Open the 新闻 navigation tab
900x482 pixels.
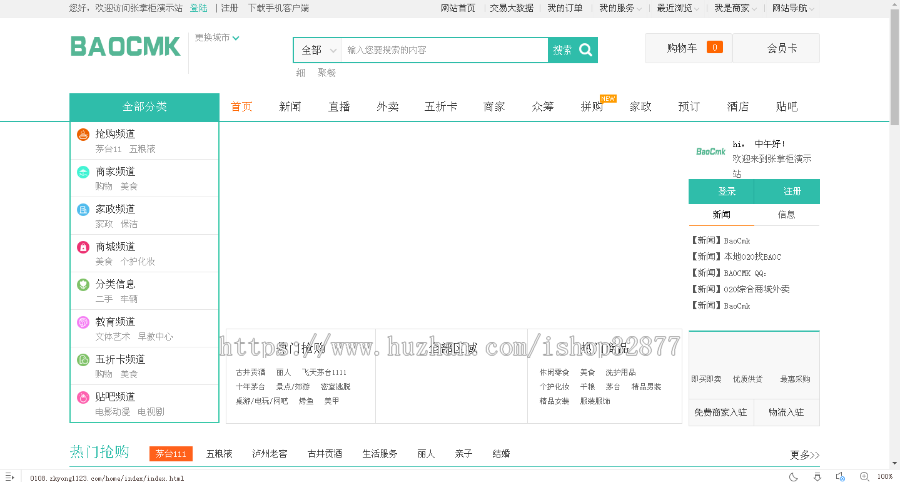(x=290, y=107)
